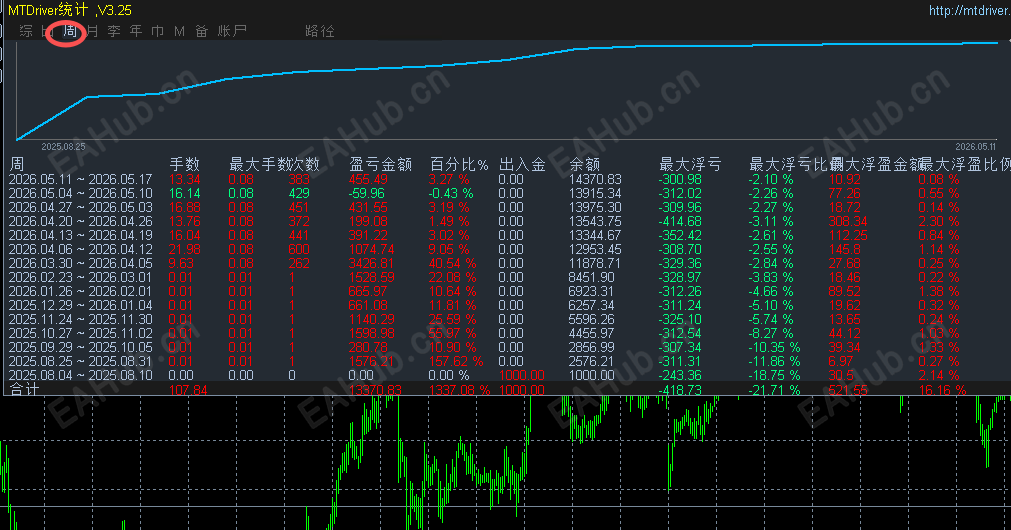Click the 2025.08.25 chart start date
Viewport: 1011px width, 530px height.
click(63, 147)
